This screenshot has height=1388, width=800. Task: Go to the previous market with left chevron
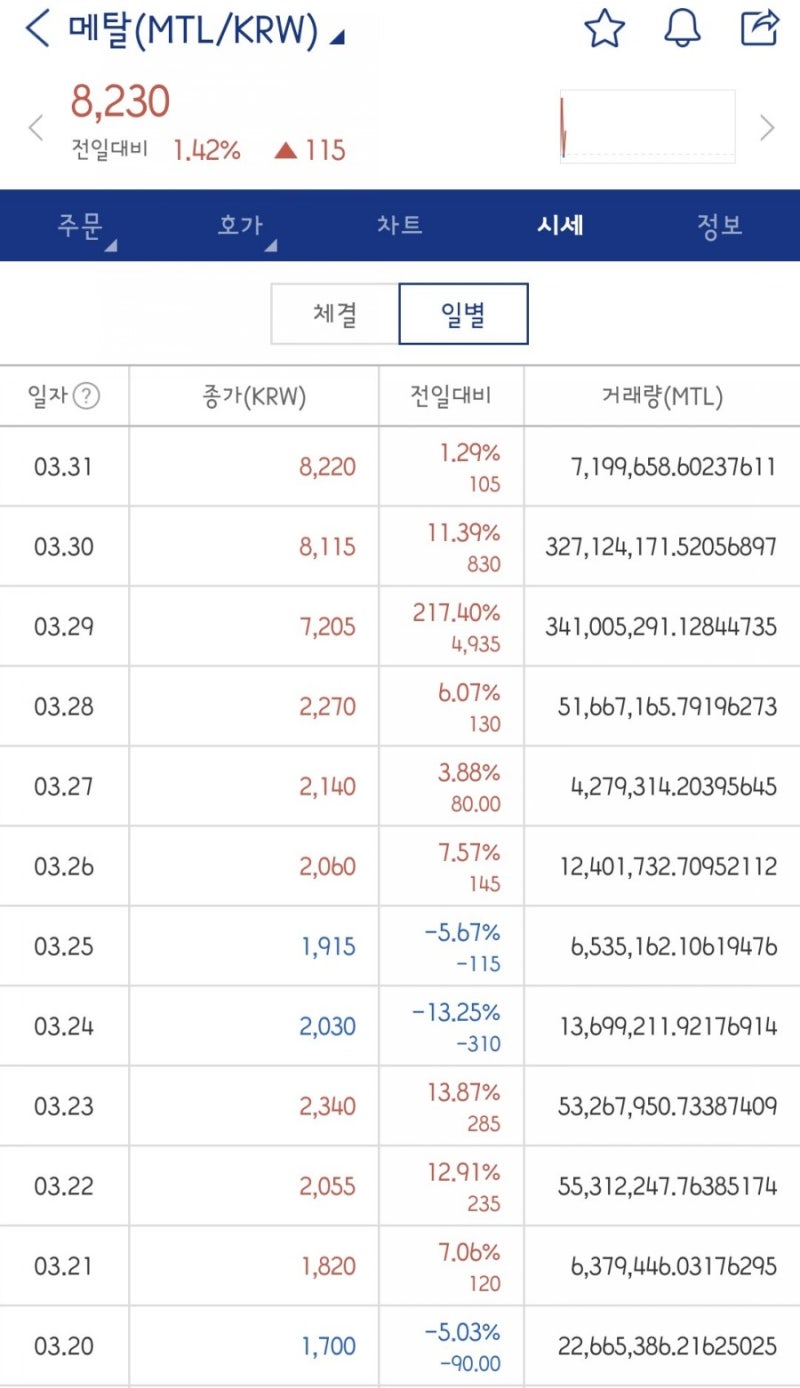(36, 128)
